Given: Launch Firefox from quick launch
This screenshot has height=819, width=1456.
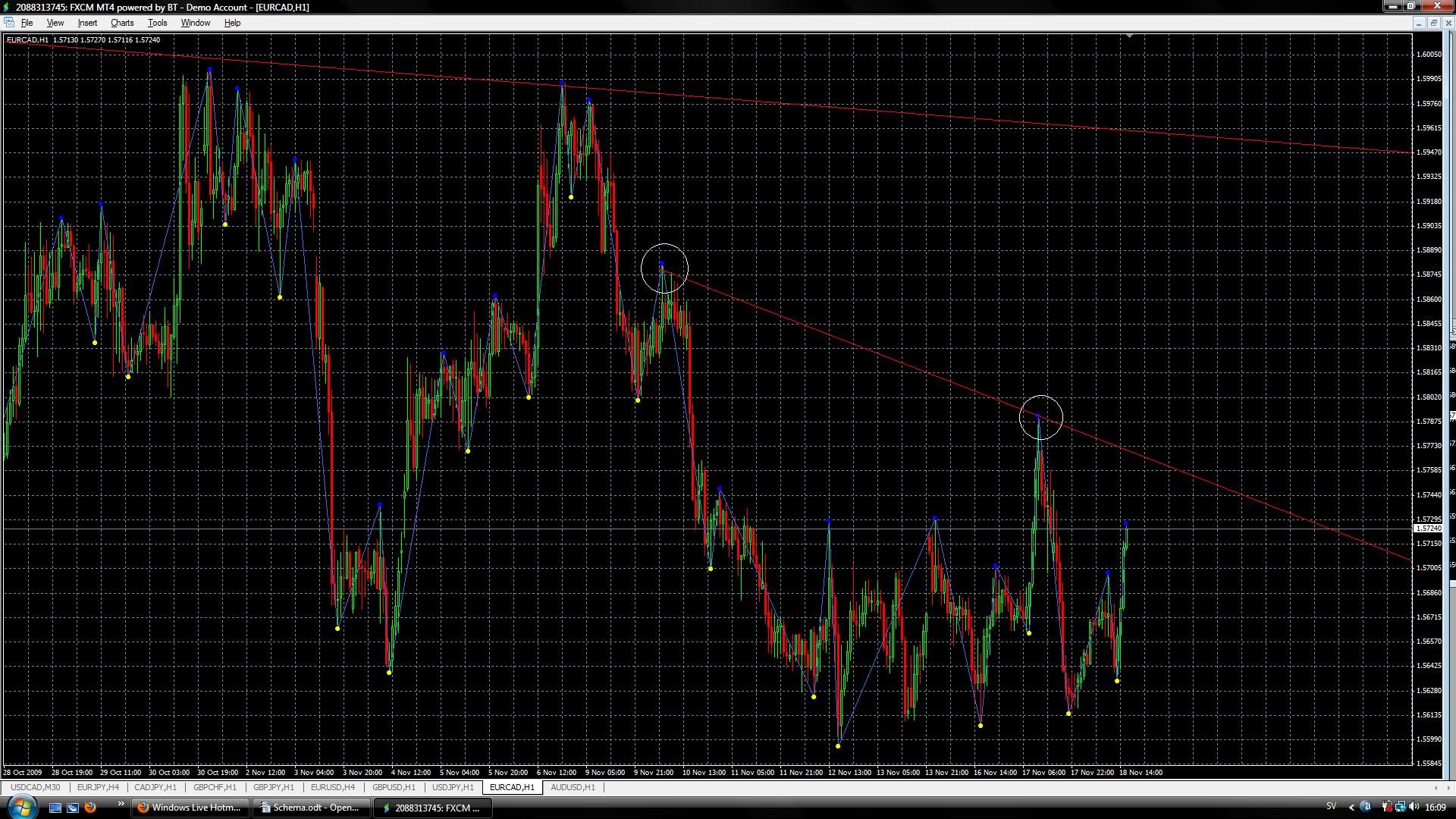Looking at the screenshot, I should tap(90, 808).
